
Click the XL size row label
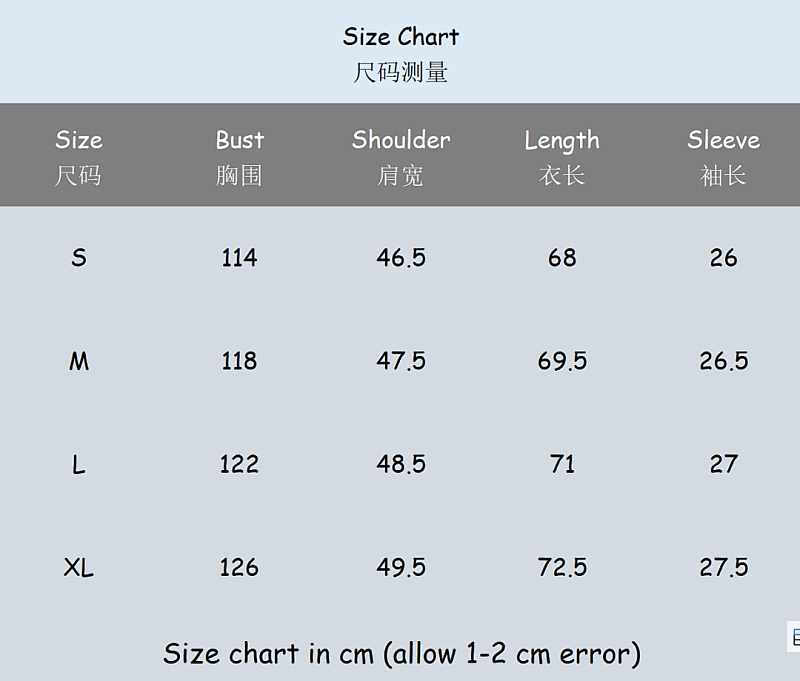(79, 567)
